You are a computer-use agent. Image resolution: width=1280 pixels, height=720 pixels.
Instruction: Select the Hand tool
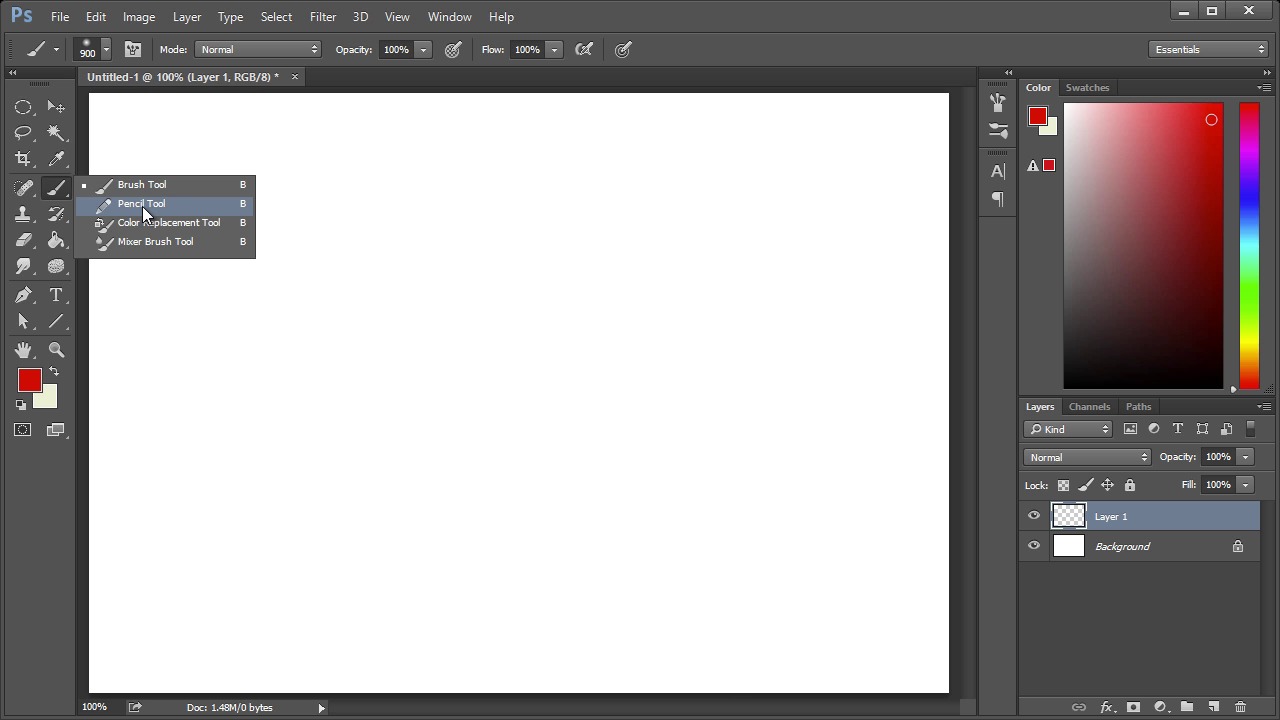pos(23,350)
